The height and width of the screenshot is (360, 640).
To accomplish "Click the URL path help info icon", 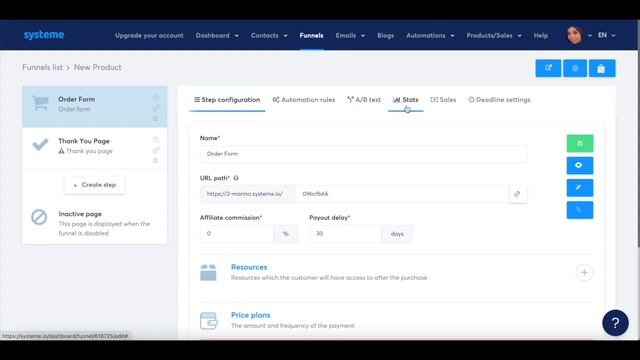I will point(236,178).
